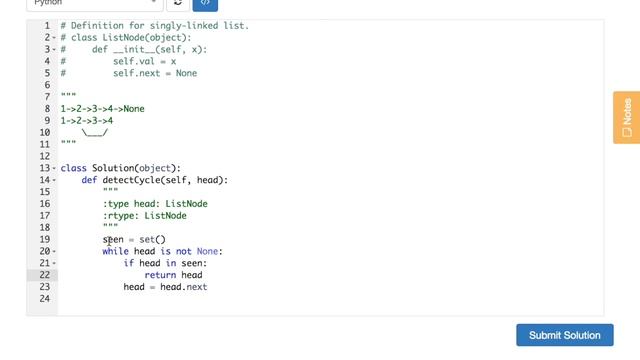Click the blue code brackets icon button

[205, 3]
